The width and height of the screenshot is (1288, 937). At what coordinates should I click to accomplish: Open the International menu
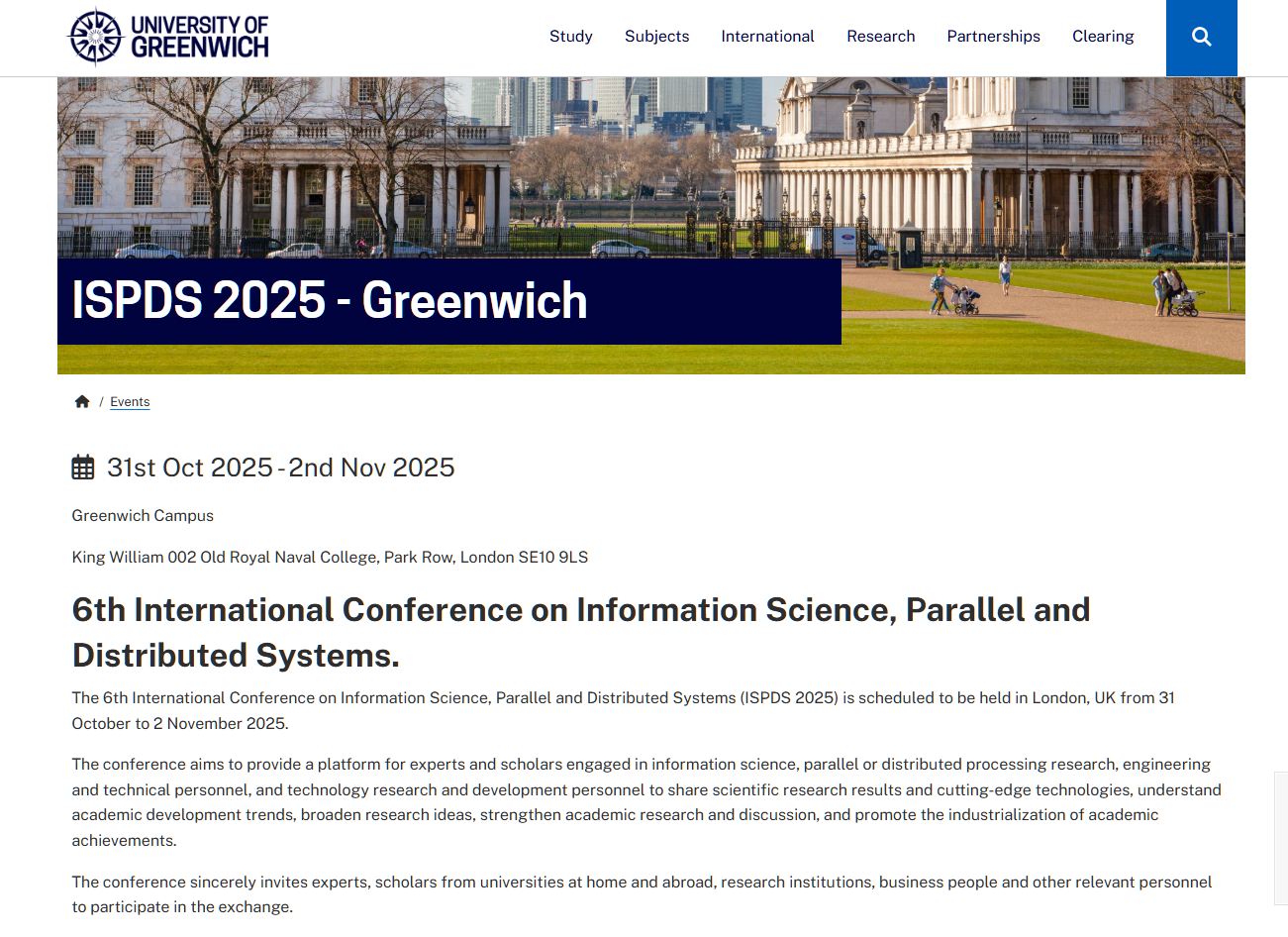(x=767, y=37)
